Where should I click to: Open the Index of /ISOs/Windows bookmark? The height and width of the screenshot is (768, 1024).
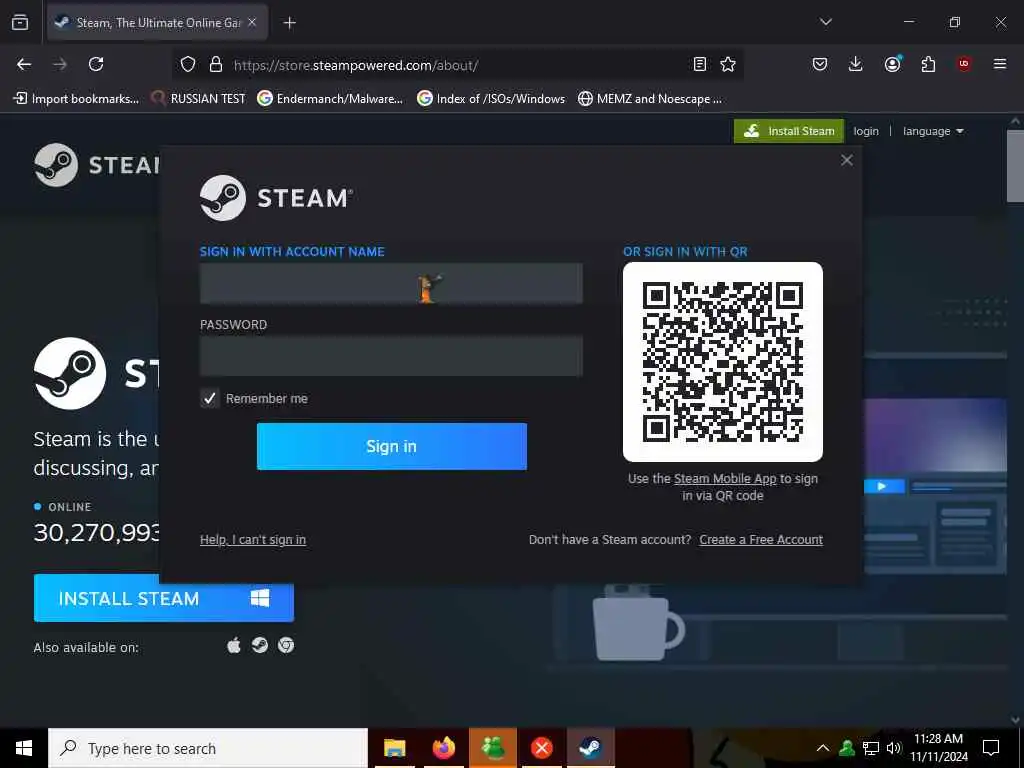coord(491,99)
